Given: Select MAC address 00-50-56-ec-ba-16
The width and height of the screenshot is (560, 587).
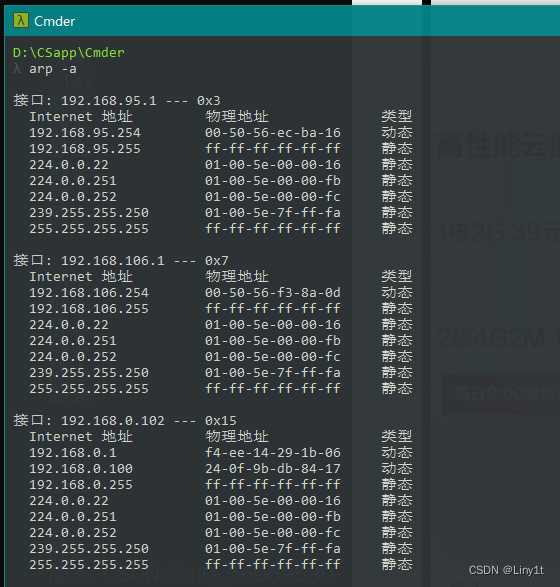Looking at the screenshot, I should [x=273, y=133].
